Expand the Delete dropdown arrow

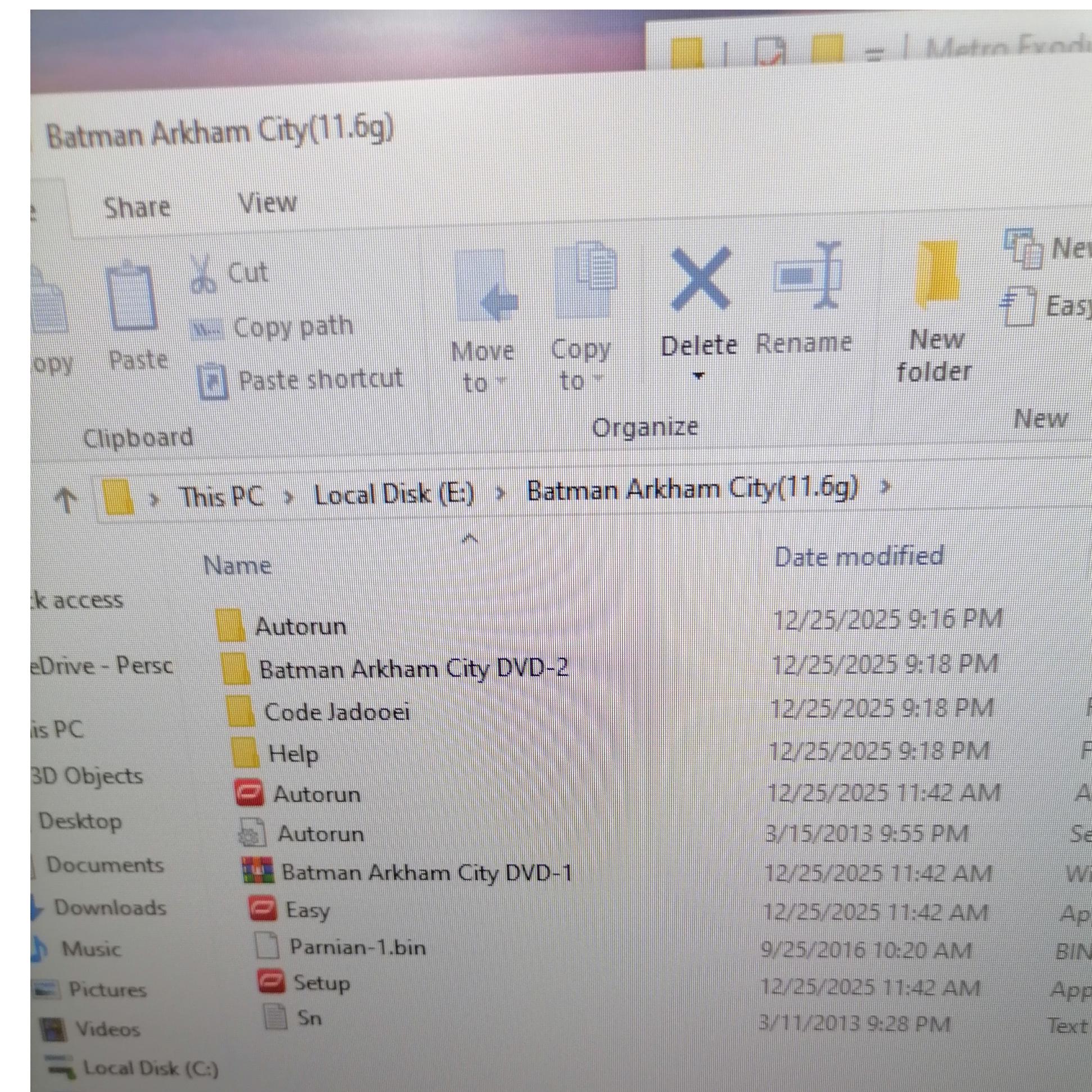click(698, 375)
